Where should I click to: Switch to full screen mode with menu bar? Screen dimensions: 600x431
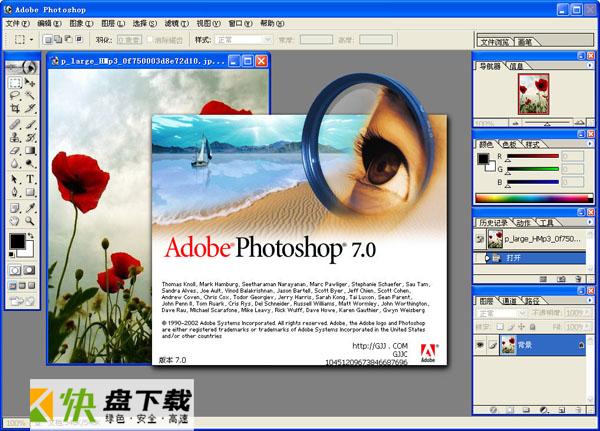[22, 286]
